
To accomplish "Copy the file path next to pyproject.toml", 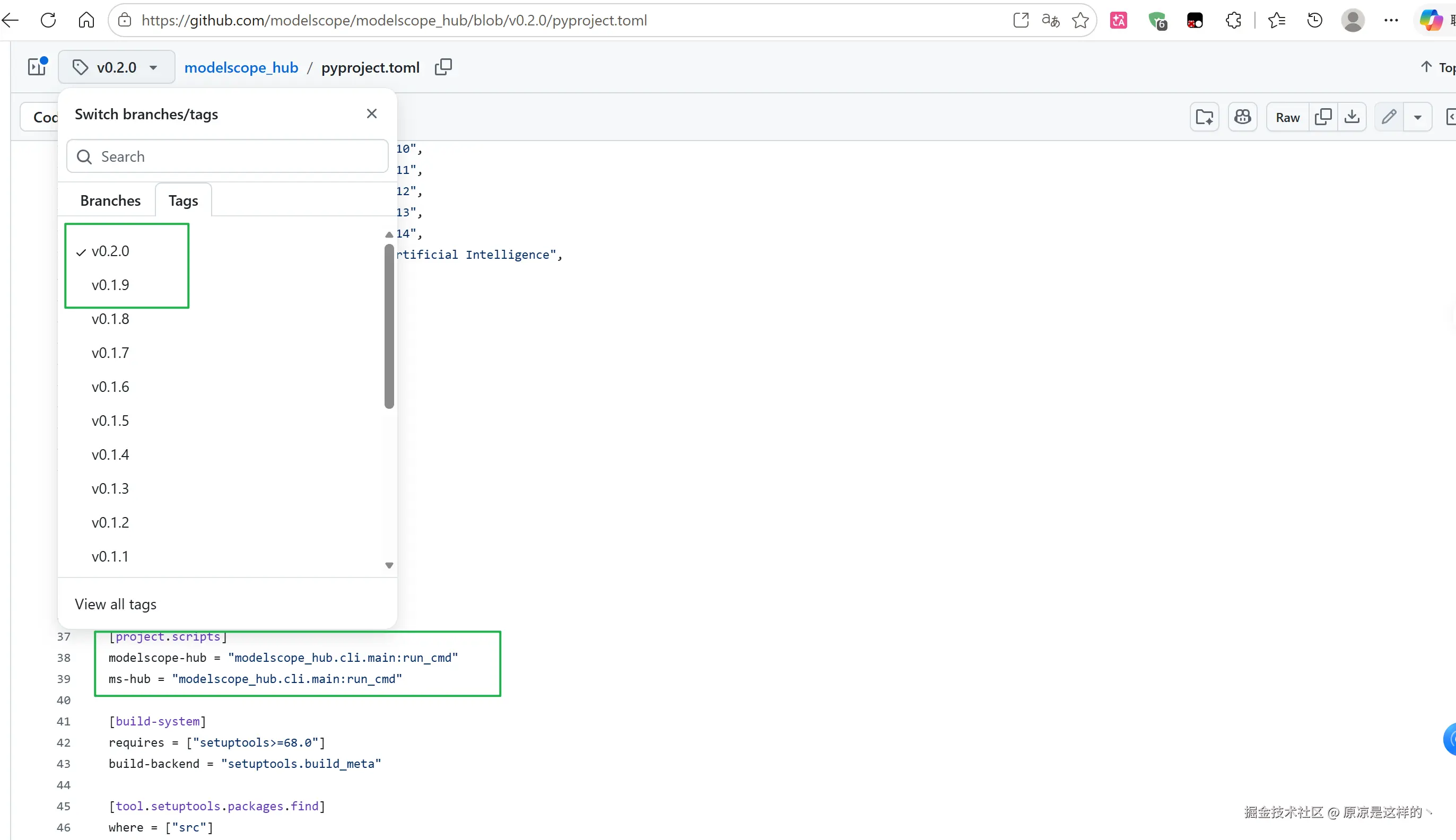I will (x=443, y=67).
